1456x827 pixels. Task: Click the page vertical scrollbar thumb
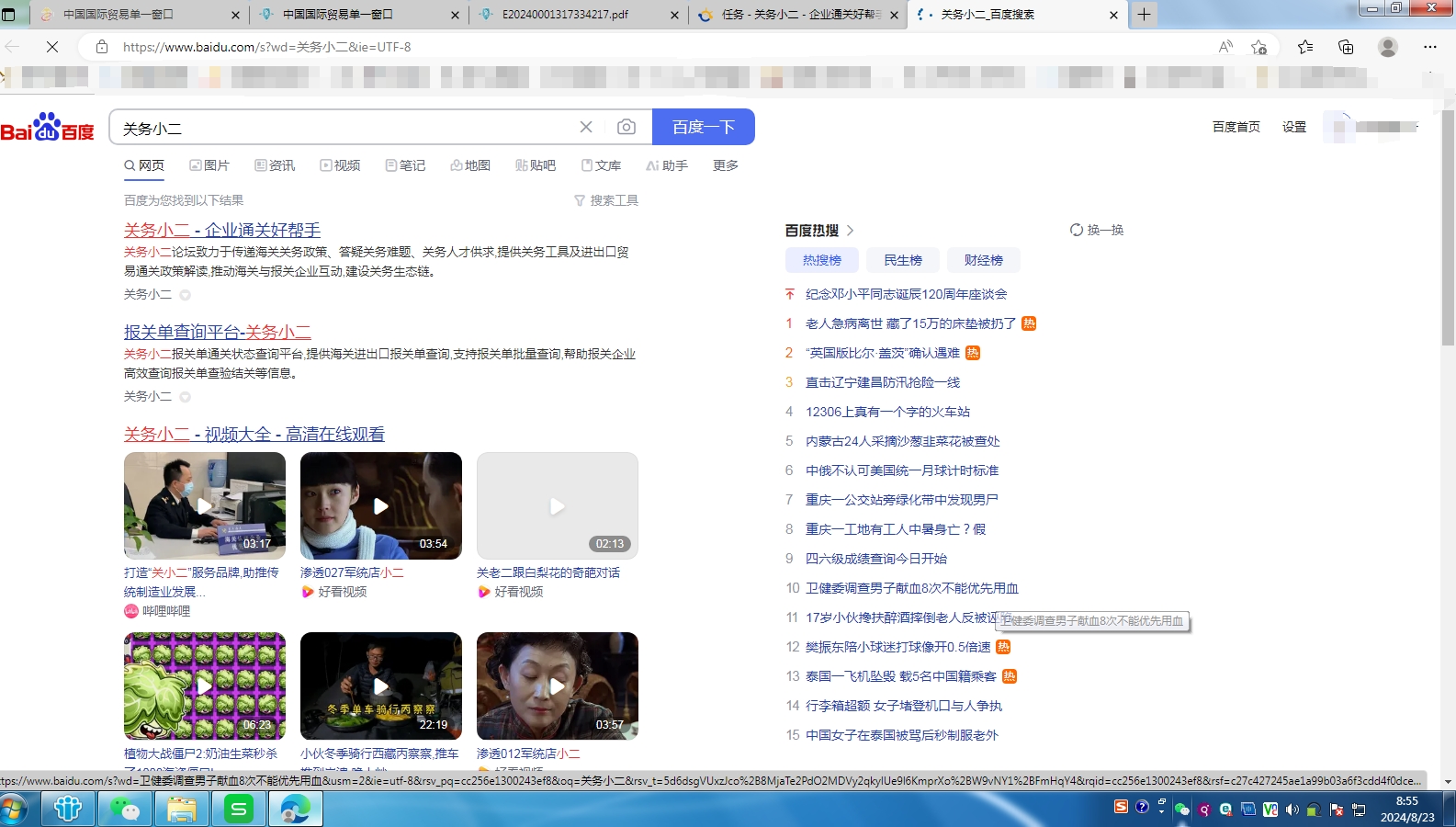coord(1448,228)
